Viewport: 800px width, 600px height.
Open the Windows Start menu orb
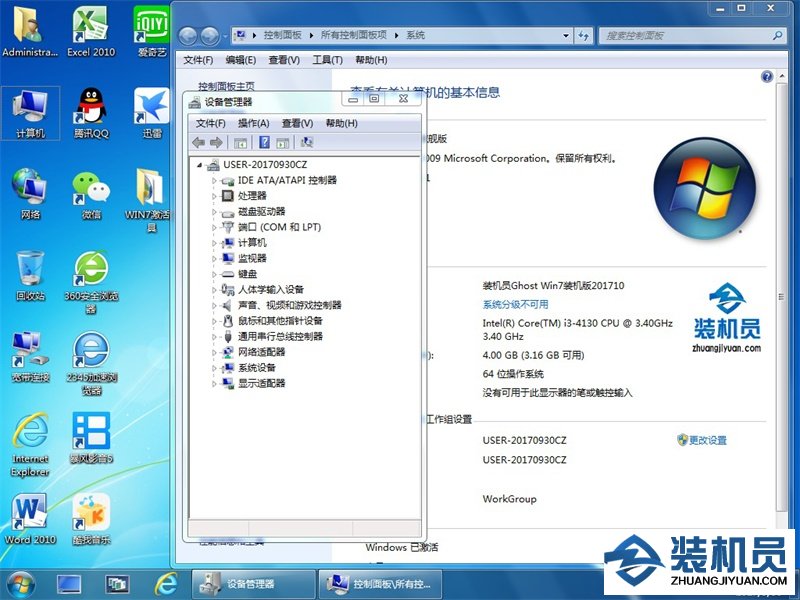(20, 583)
